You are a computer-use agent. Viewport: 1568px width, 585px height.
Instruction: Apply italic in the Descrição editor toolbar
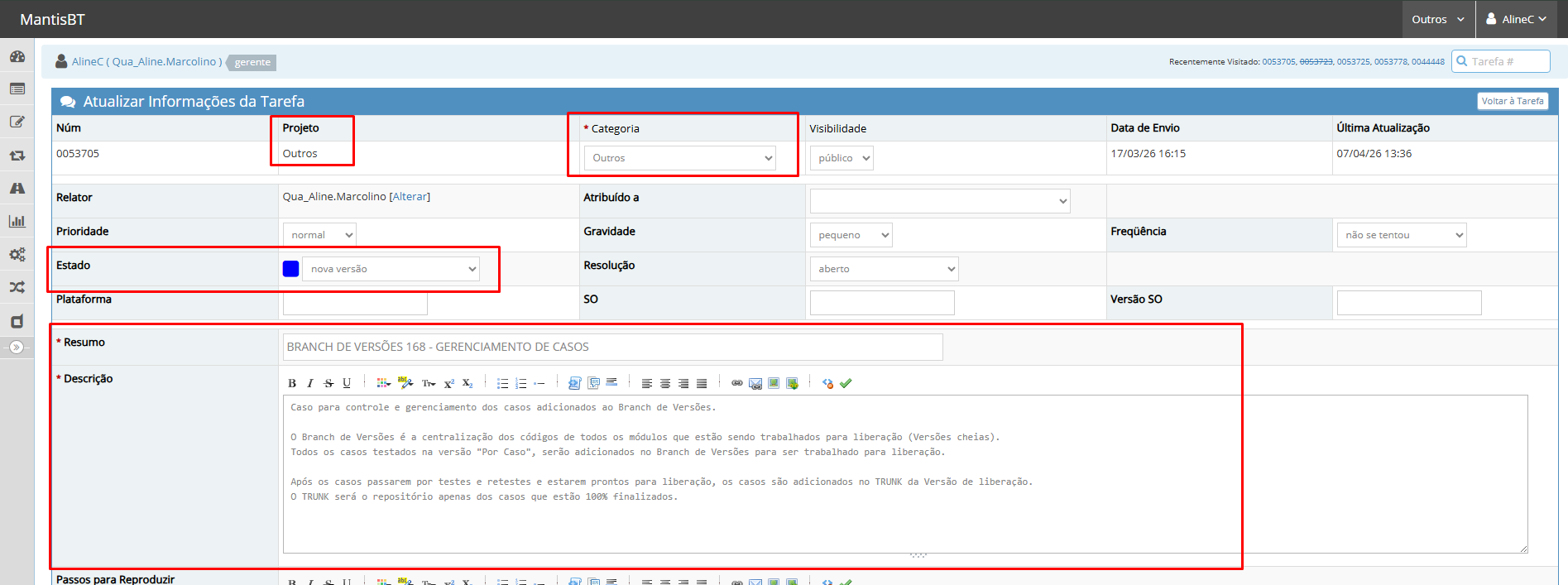(x=310, y=383)
